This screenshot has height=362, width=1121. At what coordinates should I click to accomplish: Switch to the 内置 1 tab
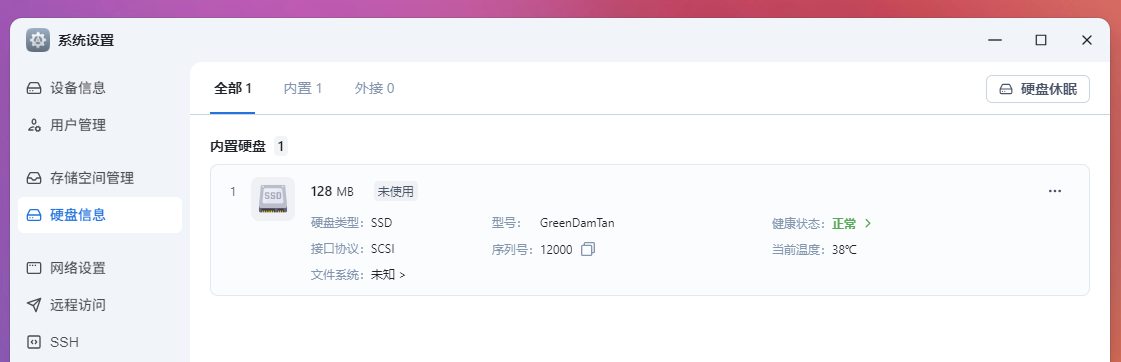click(303, 89)
